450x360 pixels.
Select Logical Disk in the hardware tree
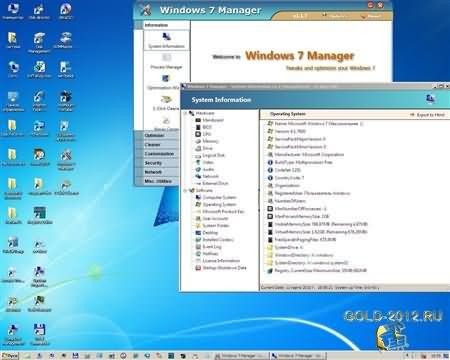click(210, 155)
